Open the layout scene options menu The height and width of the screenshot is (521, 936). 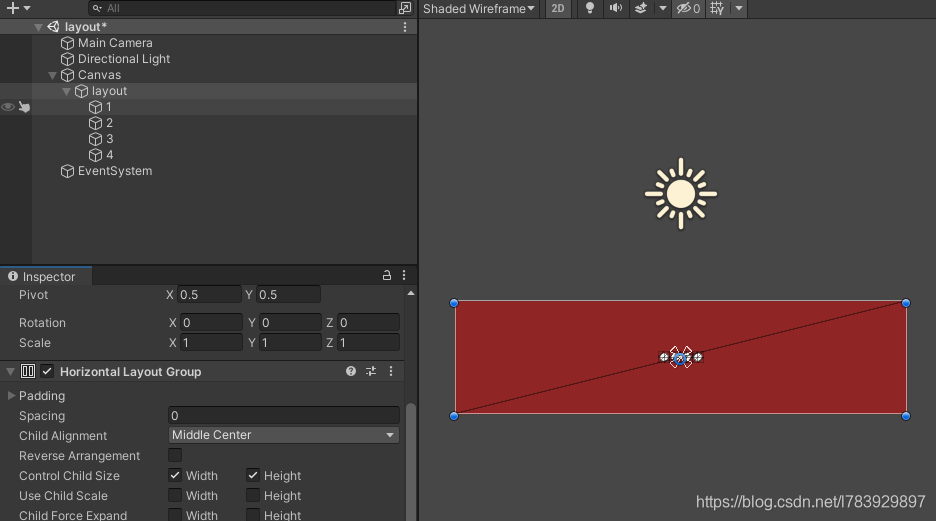coord(405,27)
